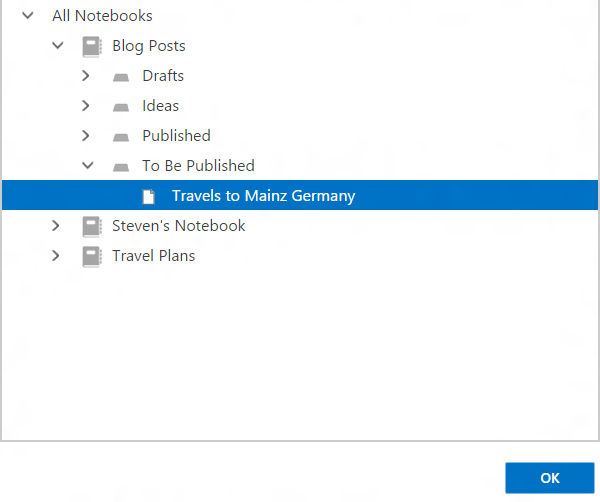The image size is (600, 502).
Task: Collapse the All Notebooks tree
Action: coord(28,16)
